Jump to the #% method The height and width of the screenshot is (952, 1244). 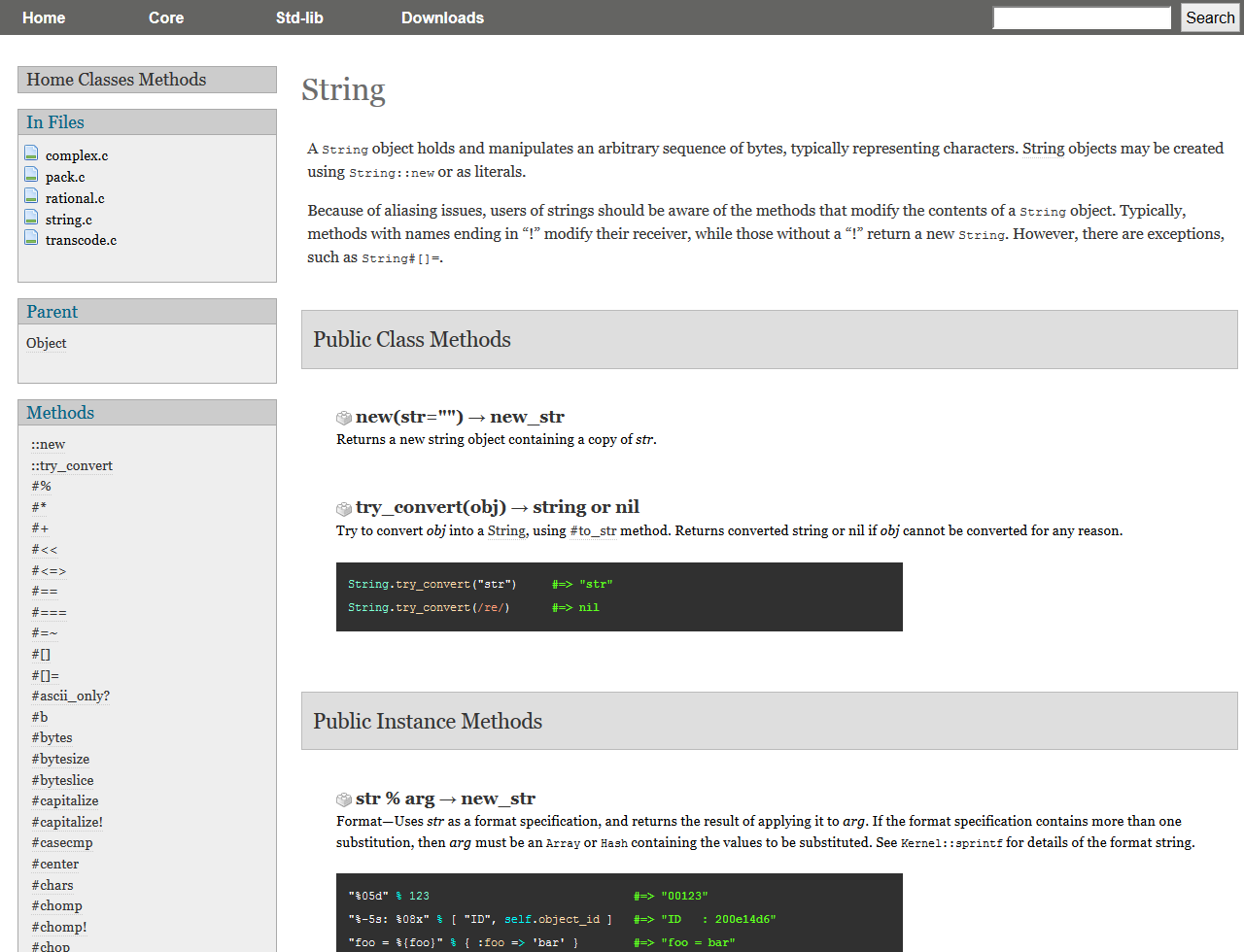[x=41, y=486]
